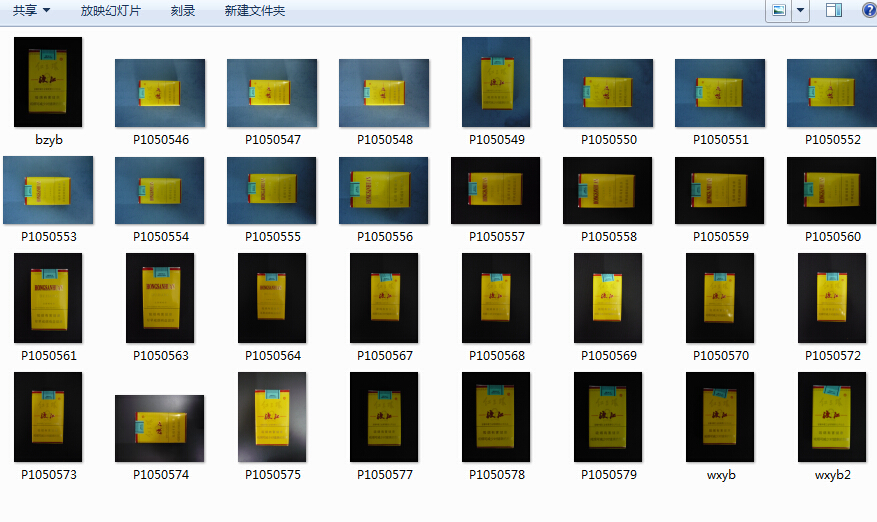Select the P1050569 photo thumbnail
Screen dimensions: 877x522
pos(608,298)
